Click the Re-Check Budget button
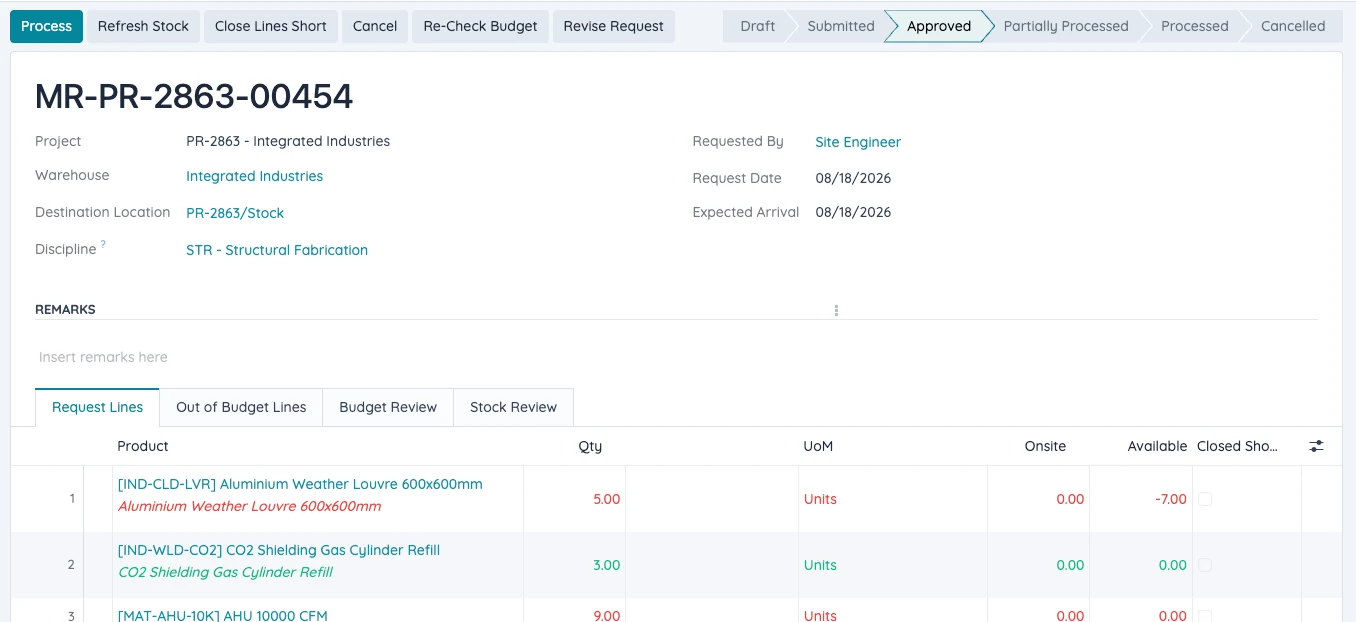The image size is (1356, 622). (x=480, y=26)
